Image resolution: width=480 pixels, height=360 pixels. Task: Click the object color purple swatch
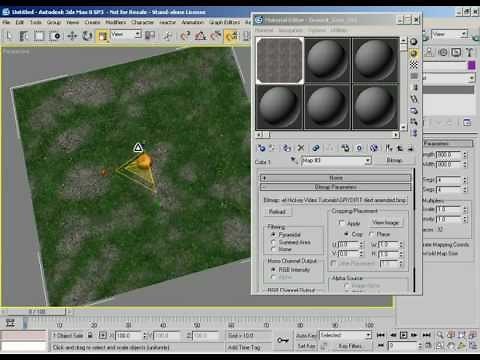[x=471, y=66]
